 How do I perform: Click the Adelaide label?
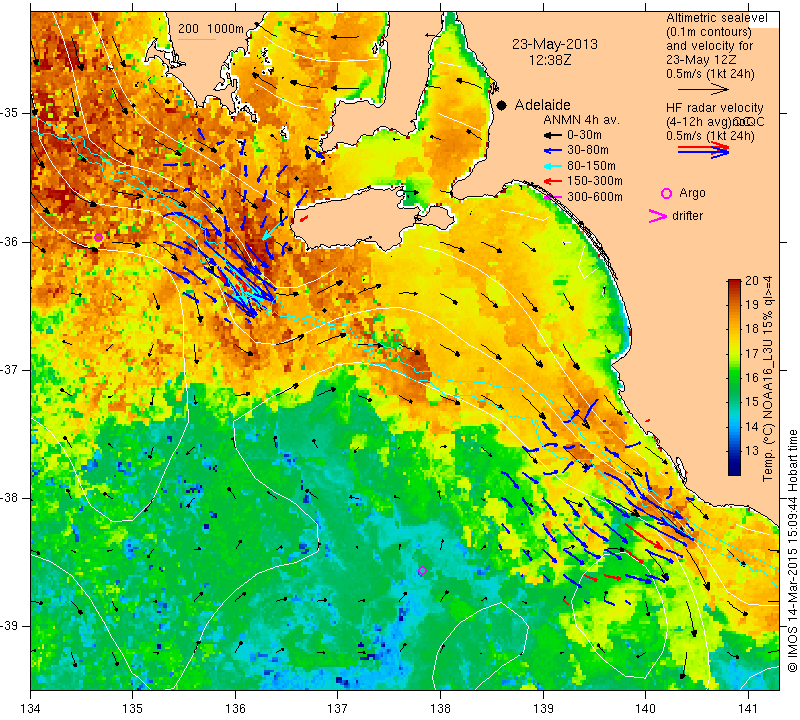click(x=542, y=105)
